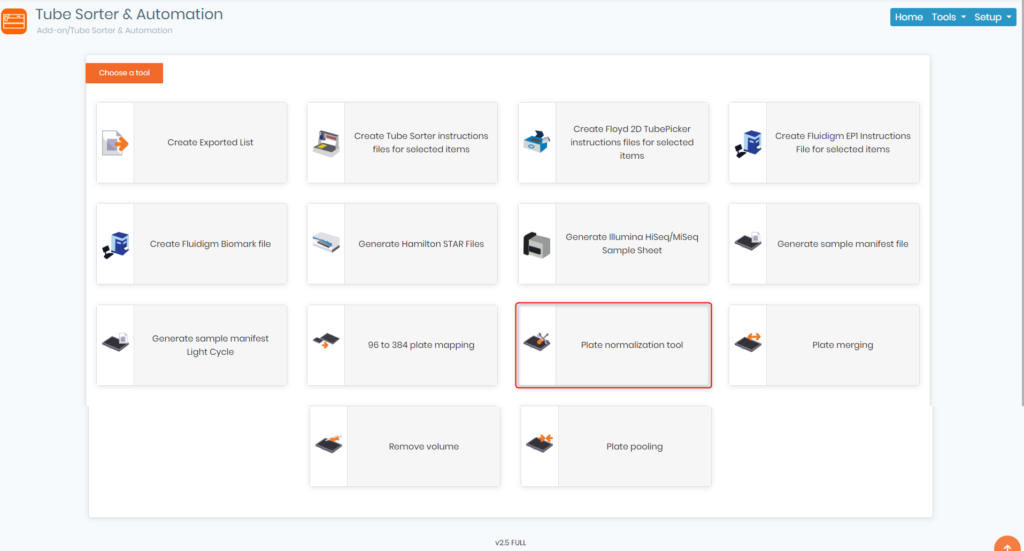
Task: Click the Plate merging icon
Action: coord(748,341)
